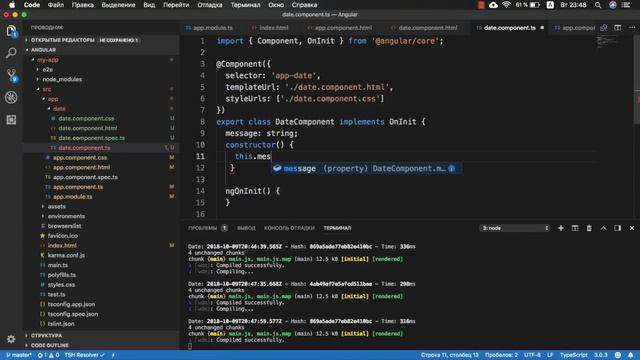The height and width of the screenshot is (360, 640).
Task: Click the notifications bell in status bar
Action: 631,355
